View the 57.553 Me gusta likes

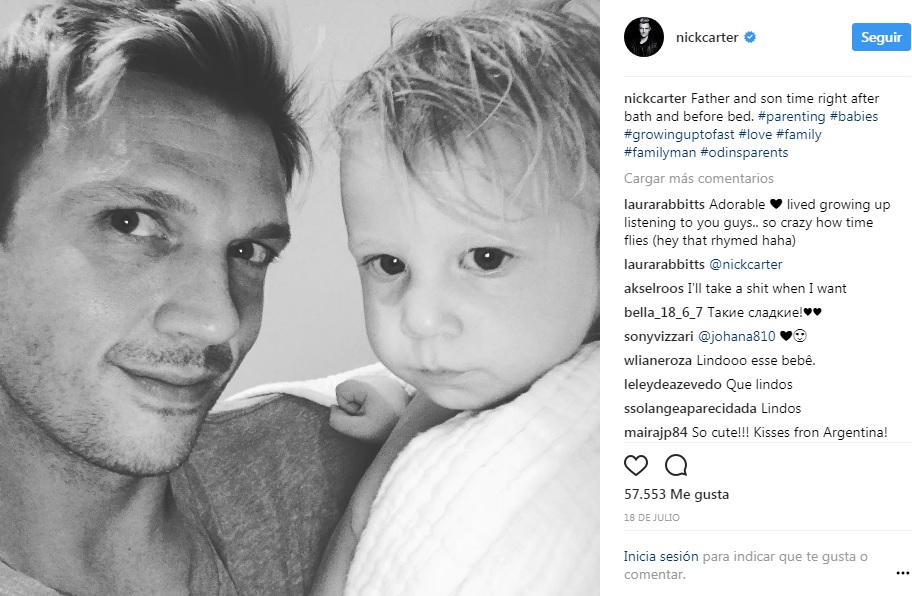676,494
